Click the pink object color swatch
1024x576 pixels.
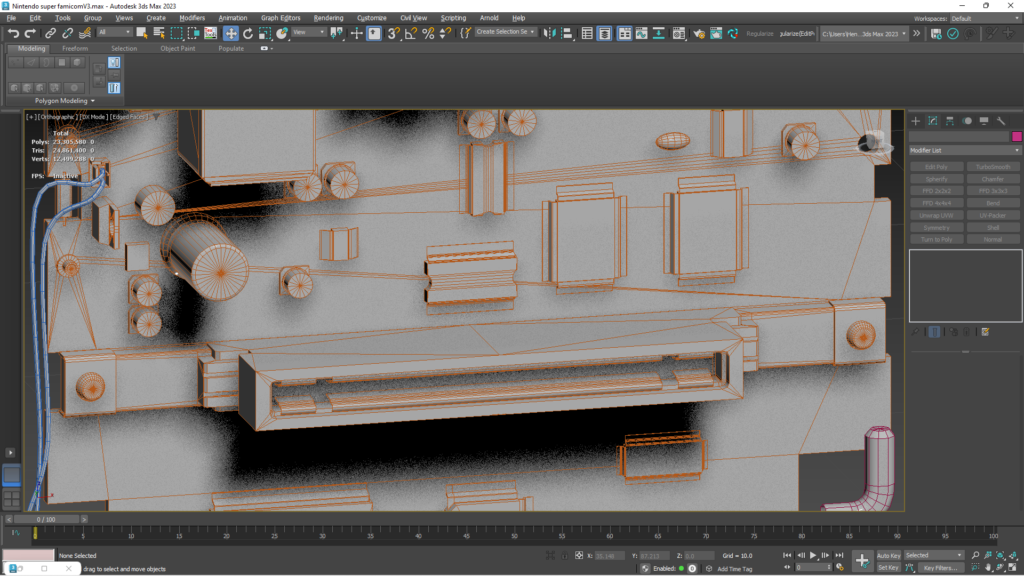click(1017, 136)
